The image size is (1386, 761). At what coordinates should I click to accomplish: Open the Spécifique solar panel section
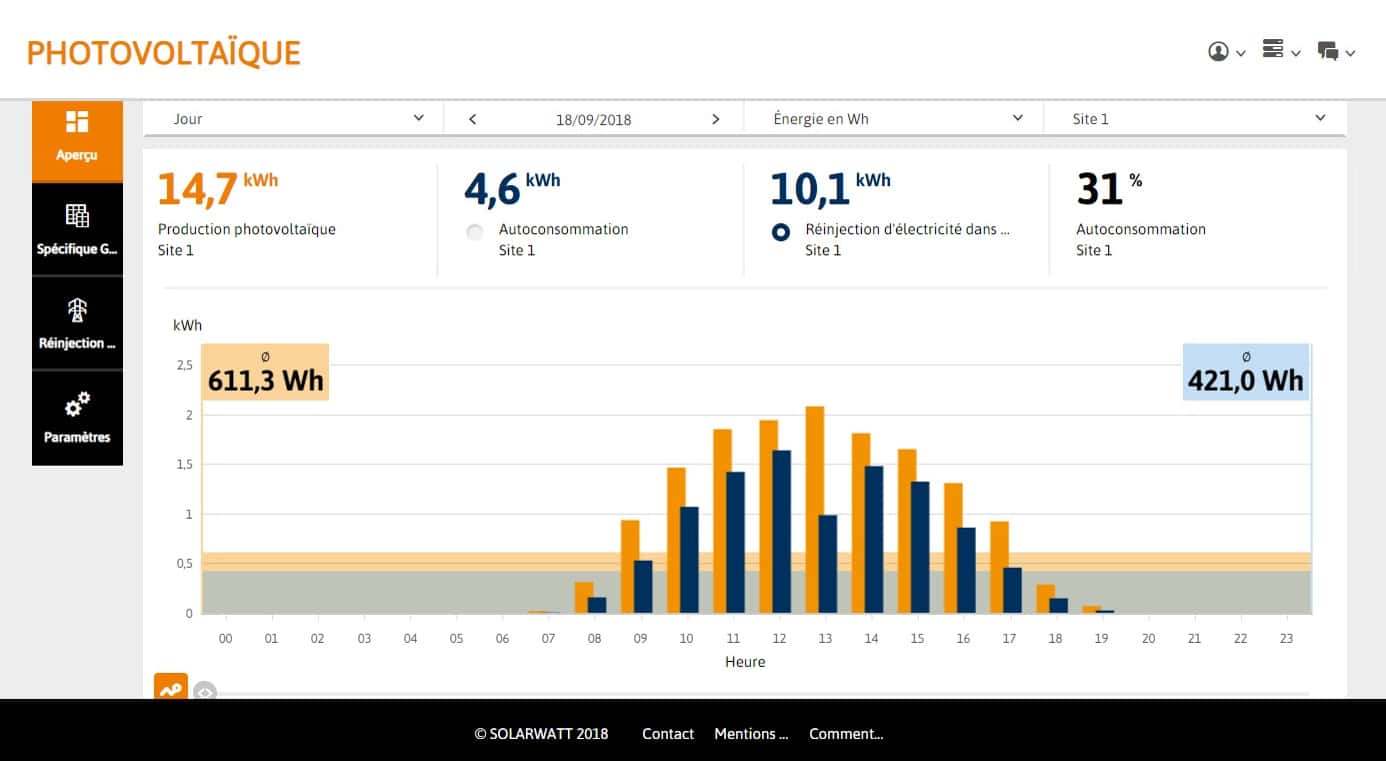77,228
